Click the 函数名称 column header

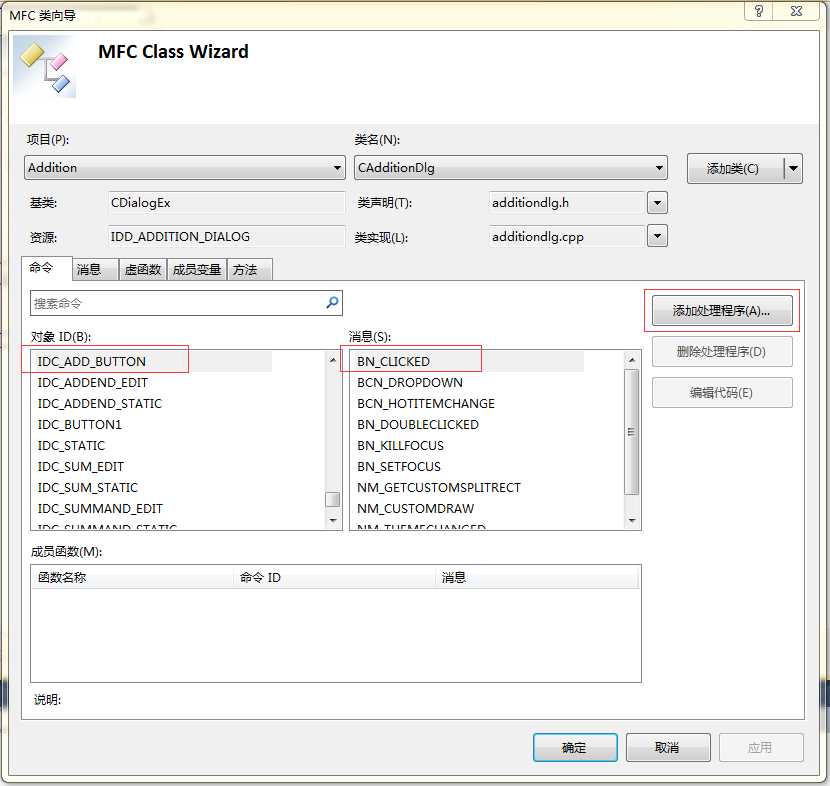point(133,577)
